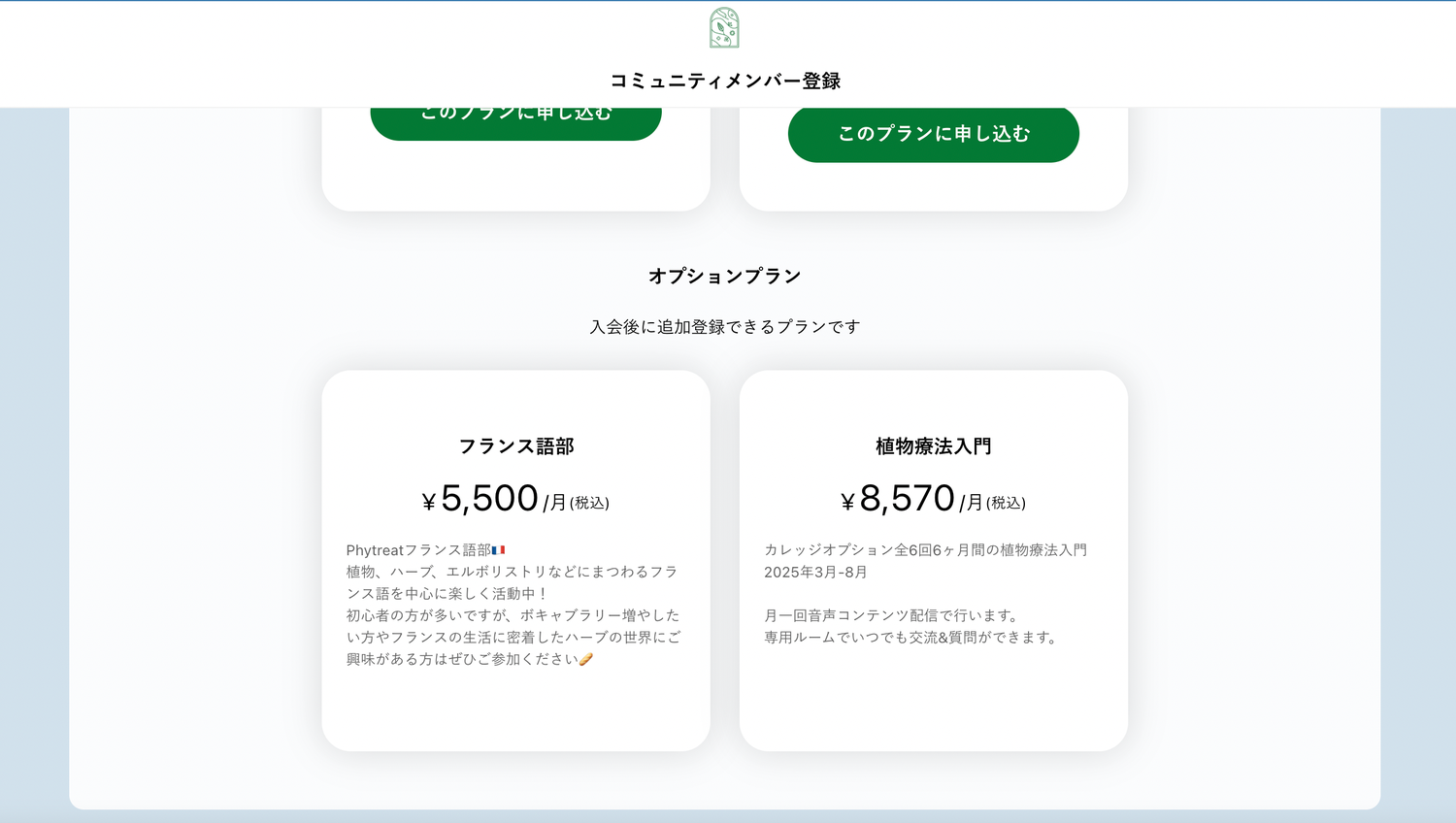Click the 専用ルームでいつでも交流&質問 line
Screen dimensions: 1456x823
912,638
